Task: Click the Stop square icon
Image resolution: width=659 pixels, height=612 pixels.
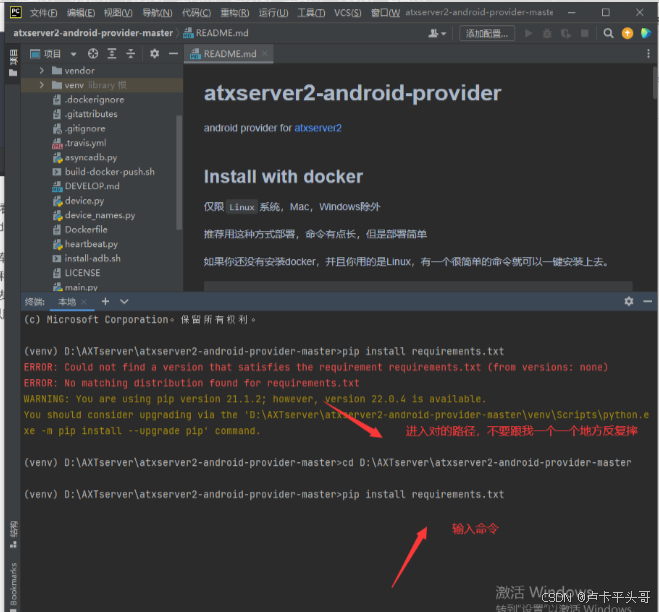Action: point(584,33)
